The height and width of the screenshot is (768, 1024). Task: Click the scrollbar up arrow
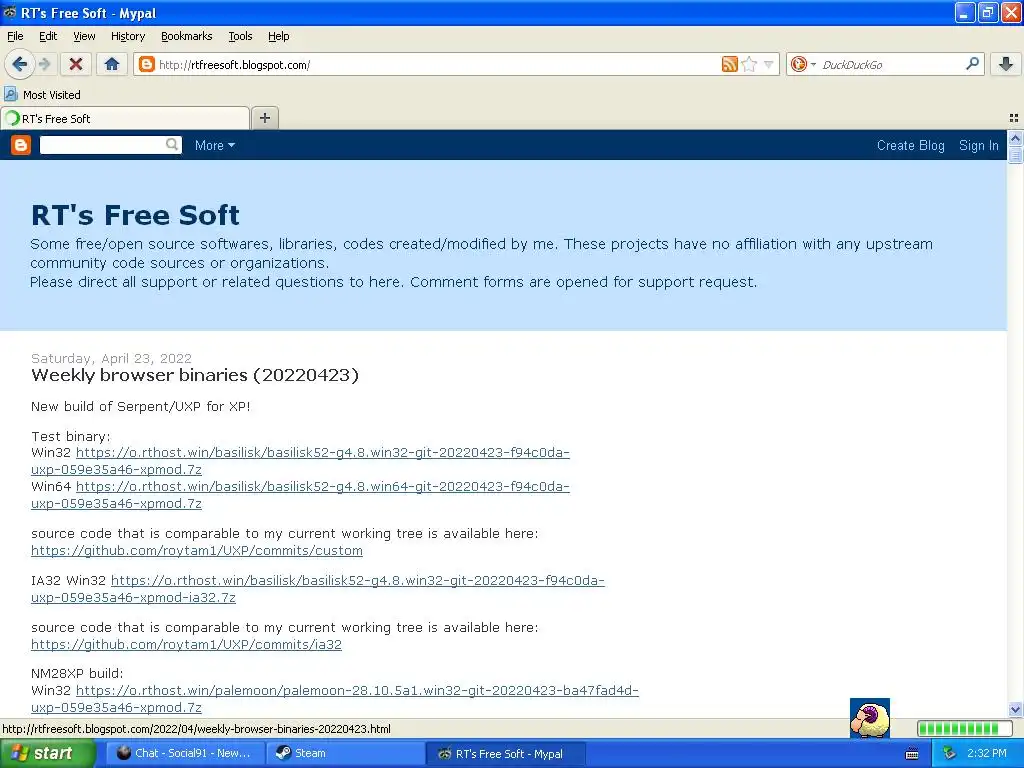(1015, 138)
